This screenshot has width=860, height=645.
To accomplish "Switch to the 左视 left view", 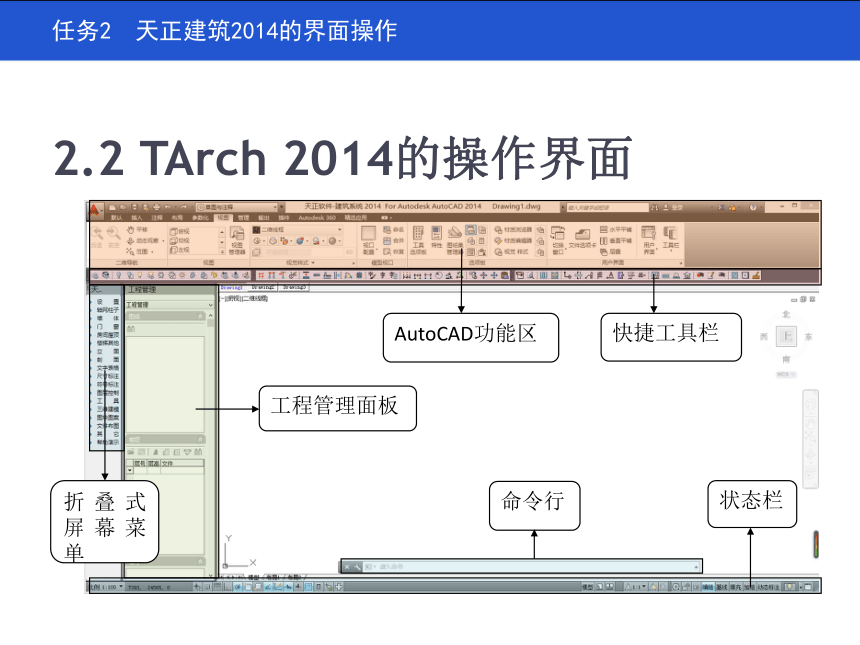I will [180, 250].
